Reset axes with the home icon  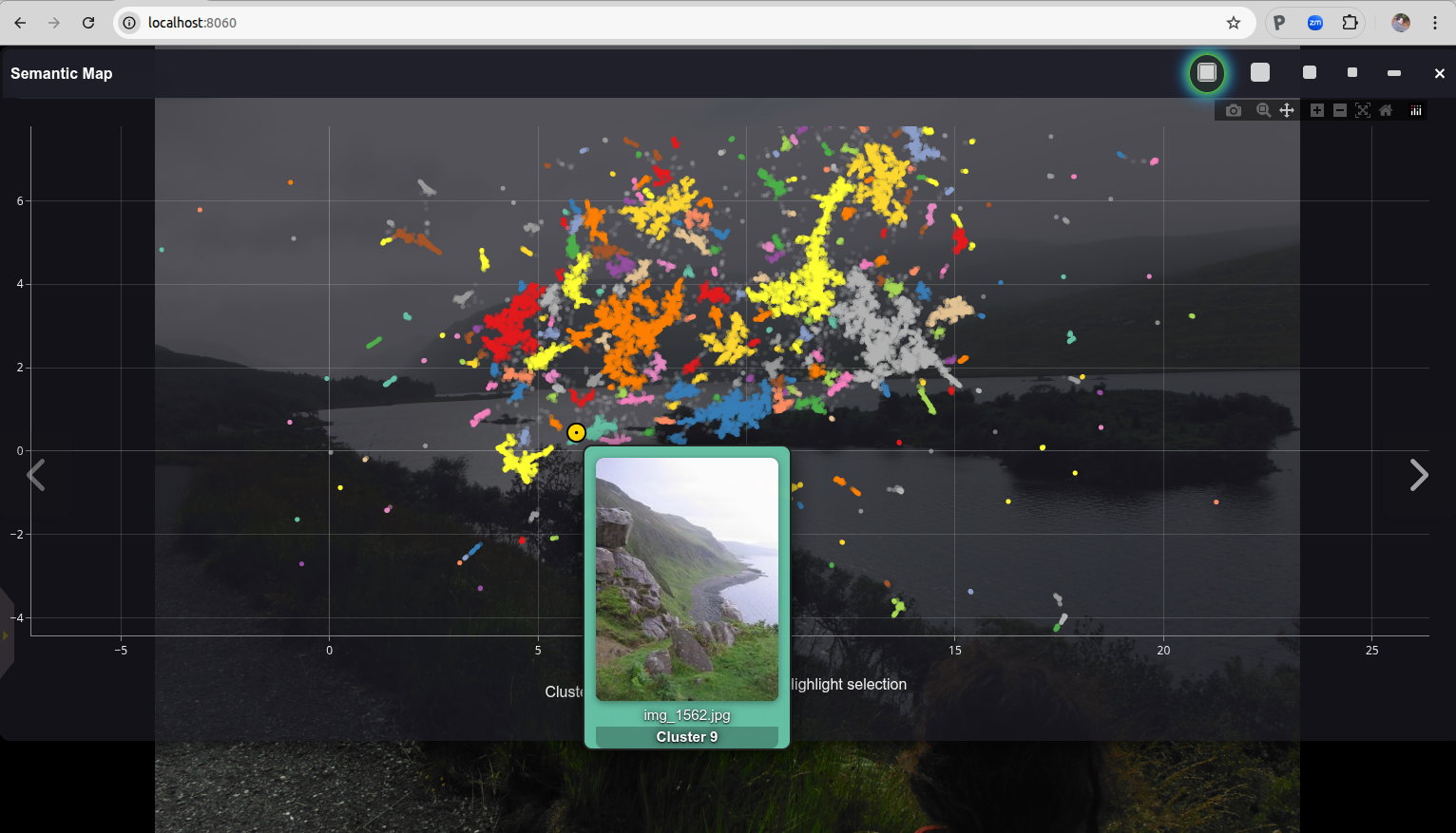tap(1386, 110)
